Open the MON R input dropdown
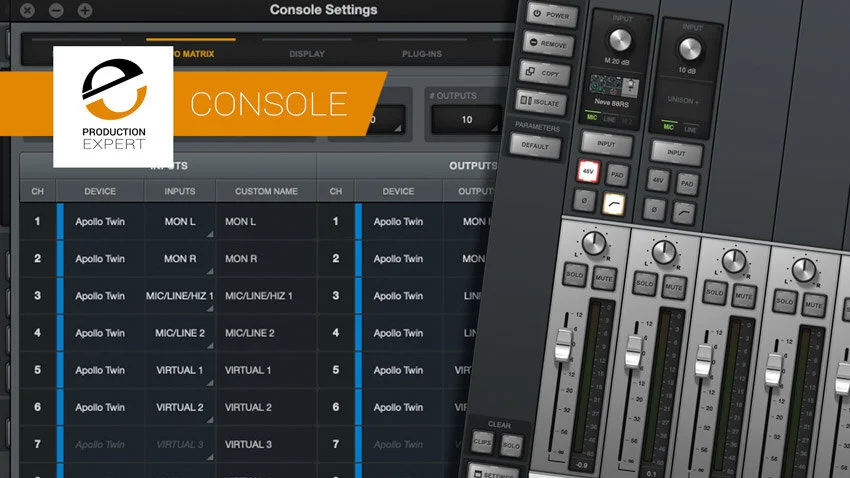 [x=180, y=259]
